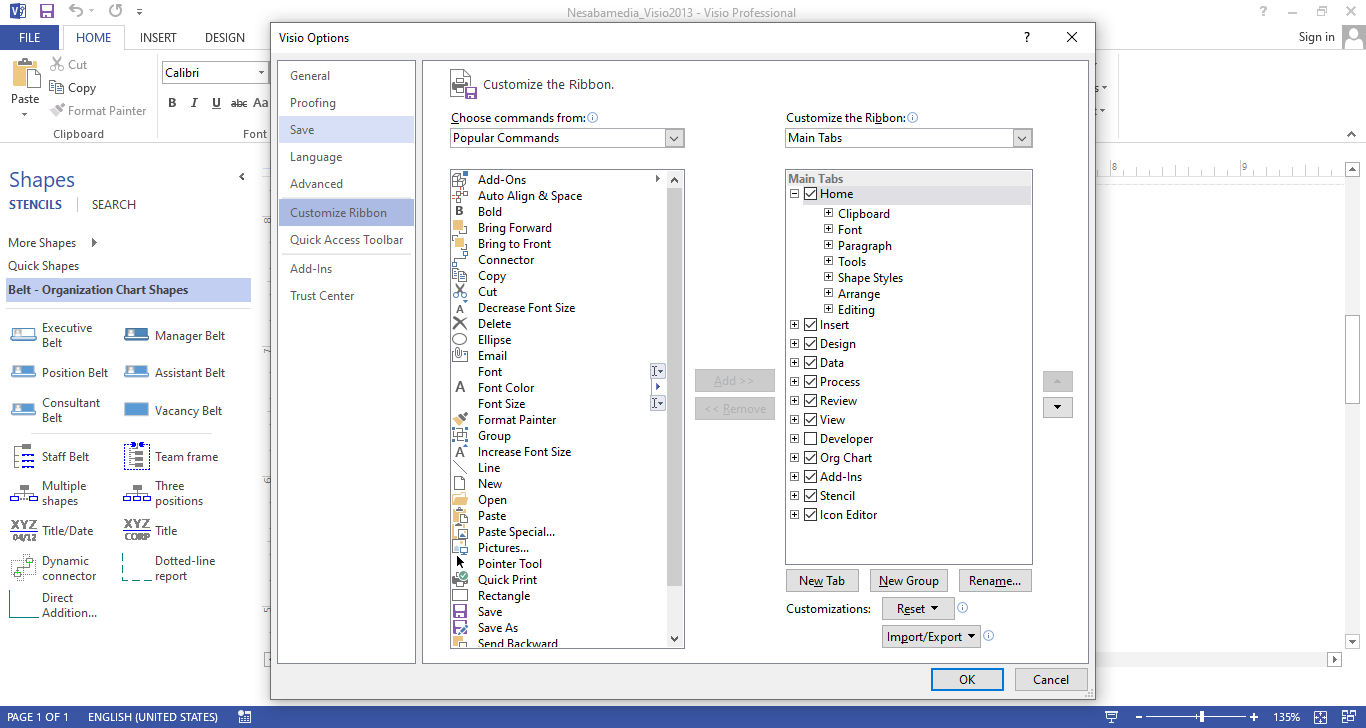Open the Trust Center options category
Screen dimensions: 1366x728
pos(322,296)
